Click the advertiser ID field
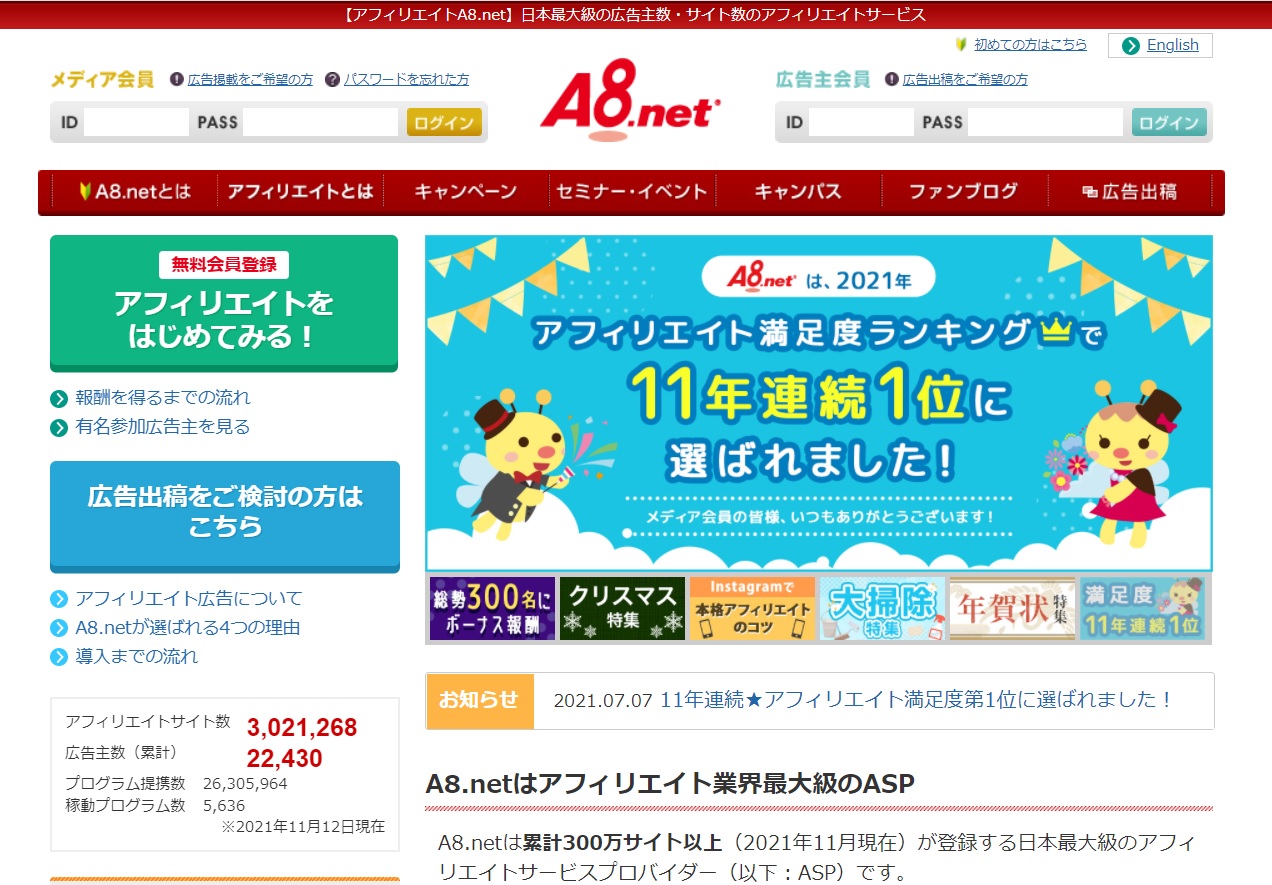Image resolution: width=1272 pixels, height=885 pixels. [861, 122]
